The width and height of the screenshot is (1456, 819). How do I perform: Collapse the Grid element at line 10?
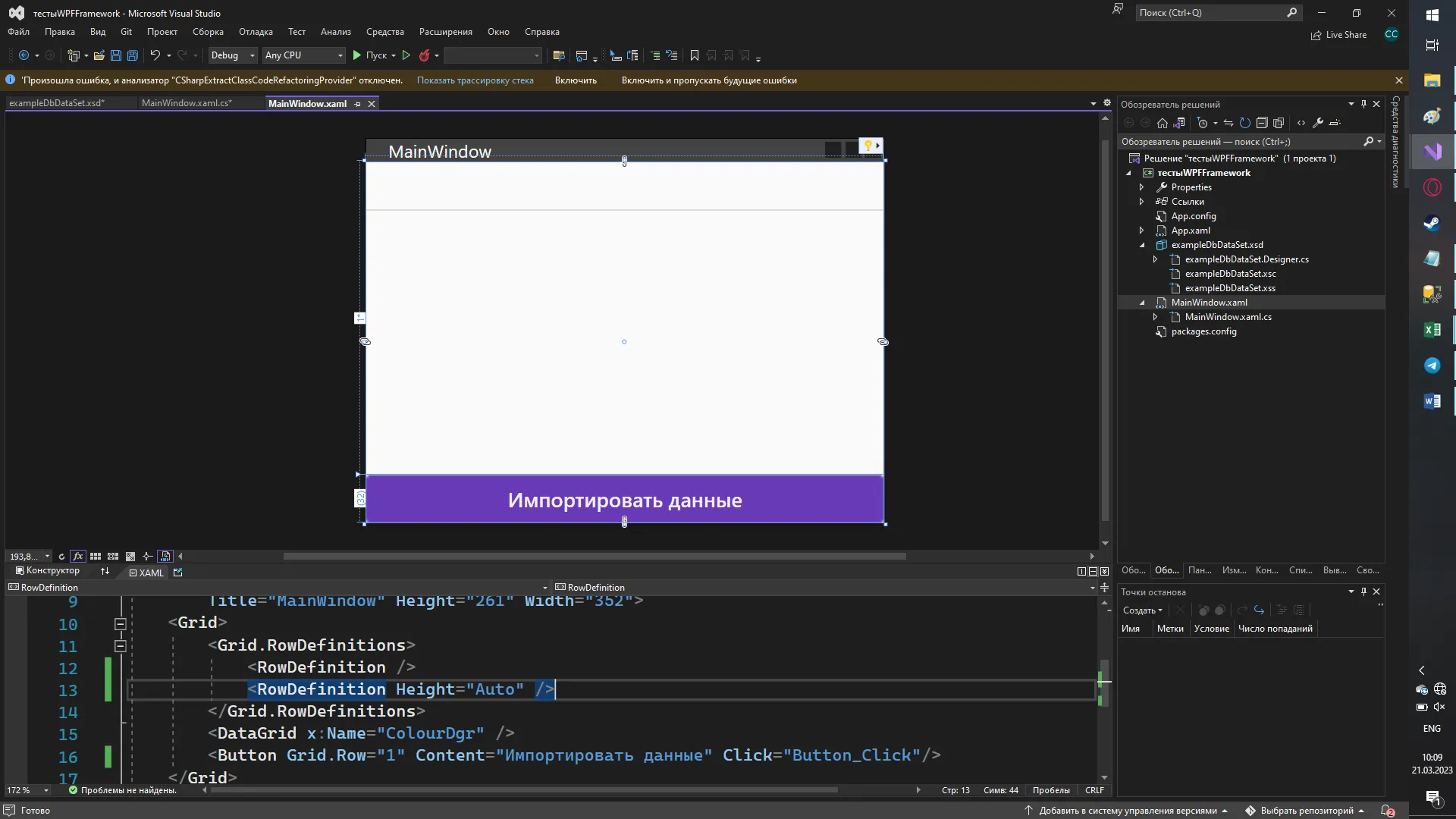[x=120, y=624]
